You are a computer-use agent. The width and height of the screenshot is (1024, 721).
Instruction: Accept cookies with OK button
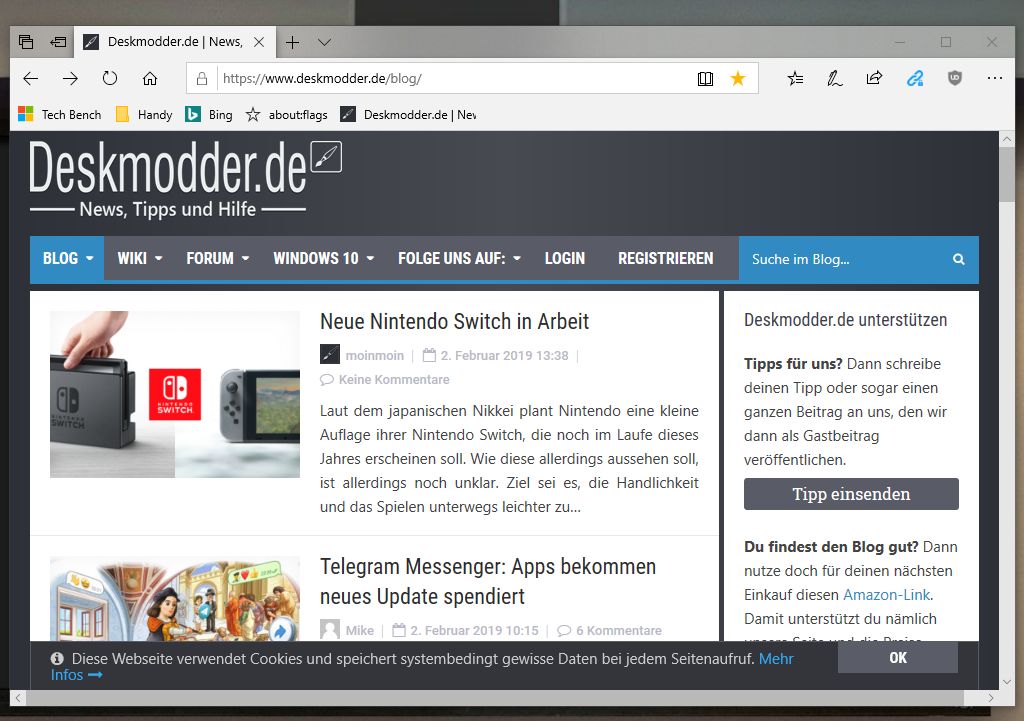click(x=898, y=658)
